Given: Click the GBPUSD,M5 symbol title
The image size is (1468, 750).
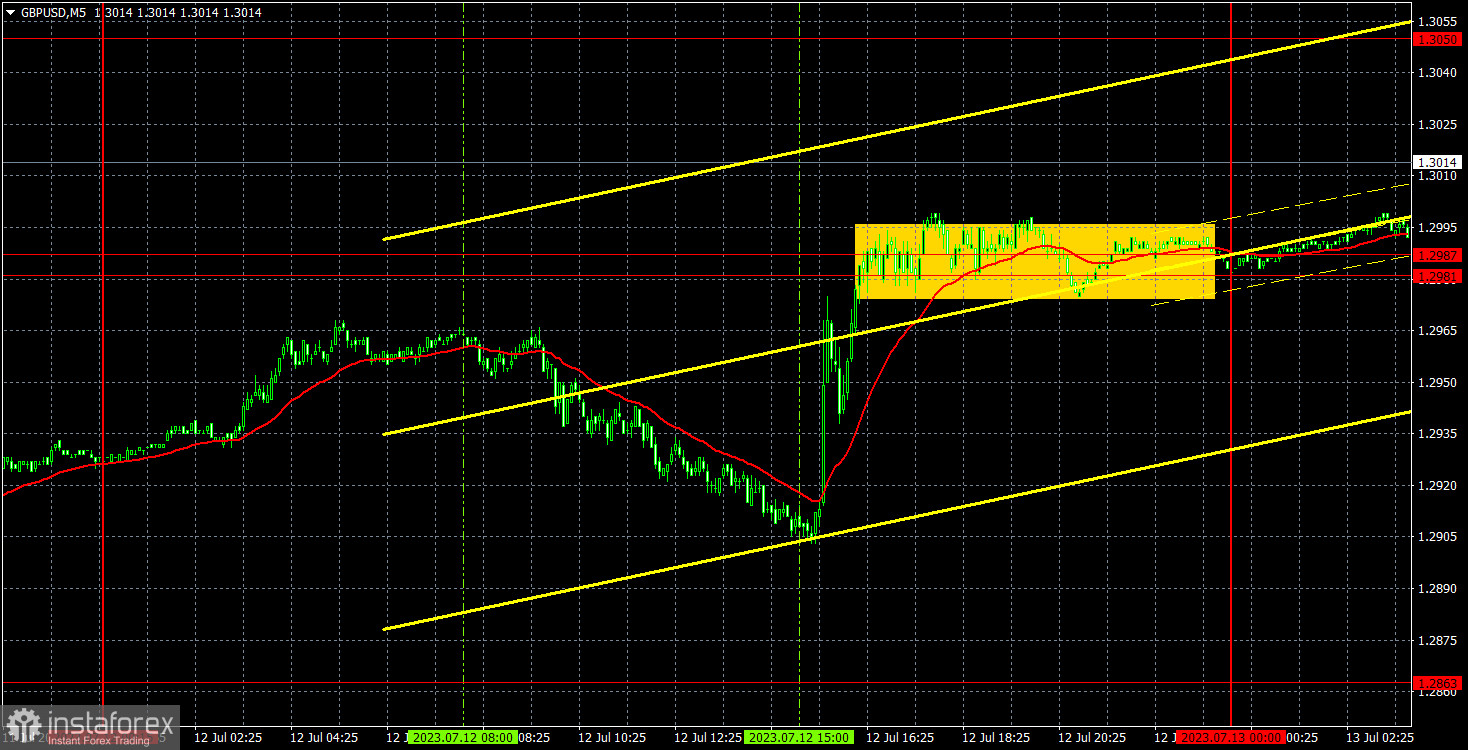Looking at the screenshot, I should click(54, 13).
